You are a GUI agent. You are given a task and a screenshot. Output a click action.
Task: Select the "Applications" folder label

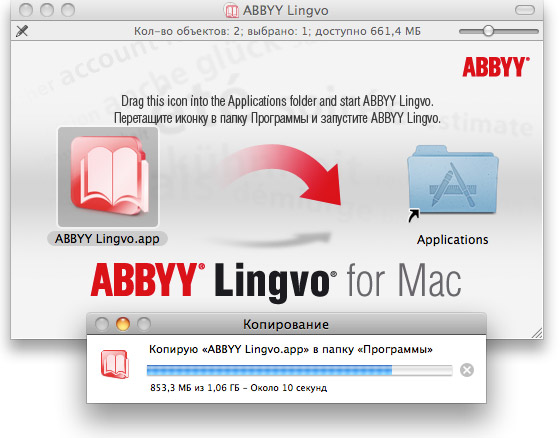click(452, 240)
